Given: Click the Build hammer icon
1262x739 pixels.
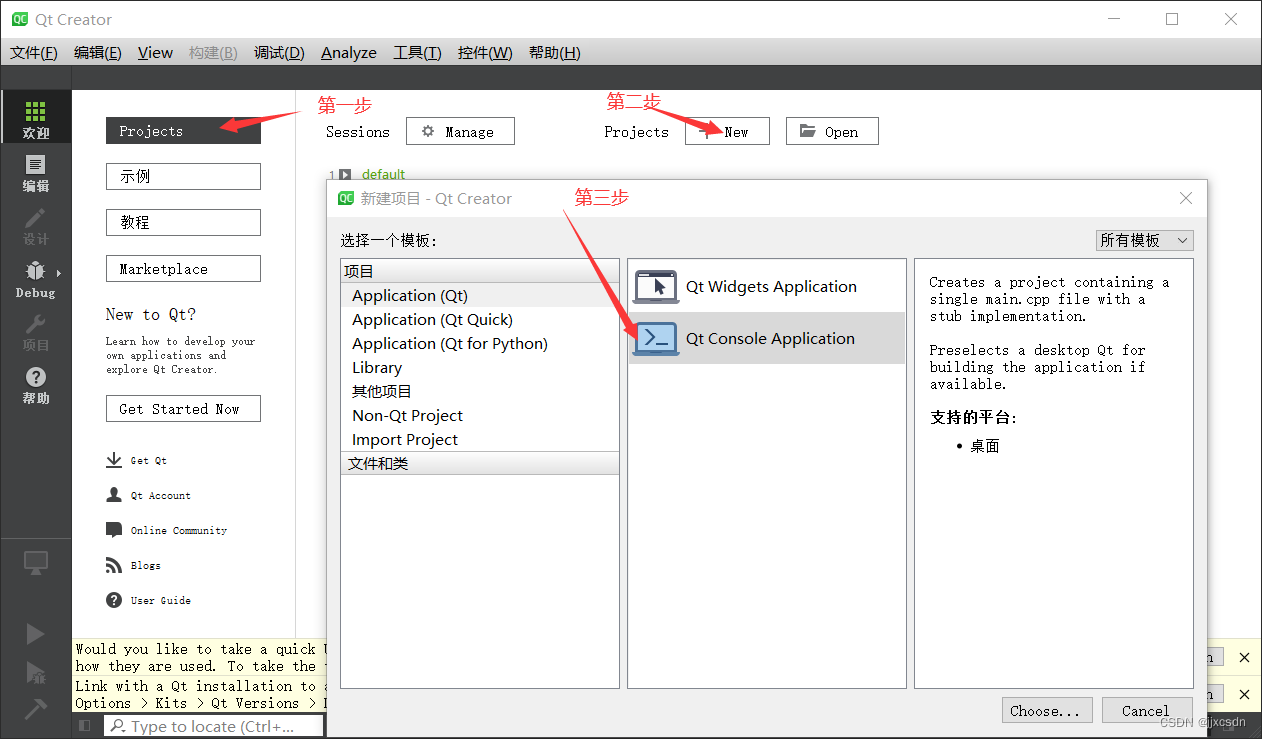Looking at the screenshot, I should 35,709.
